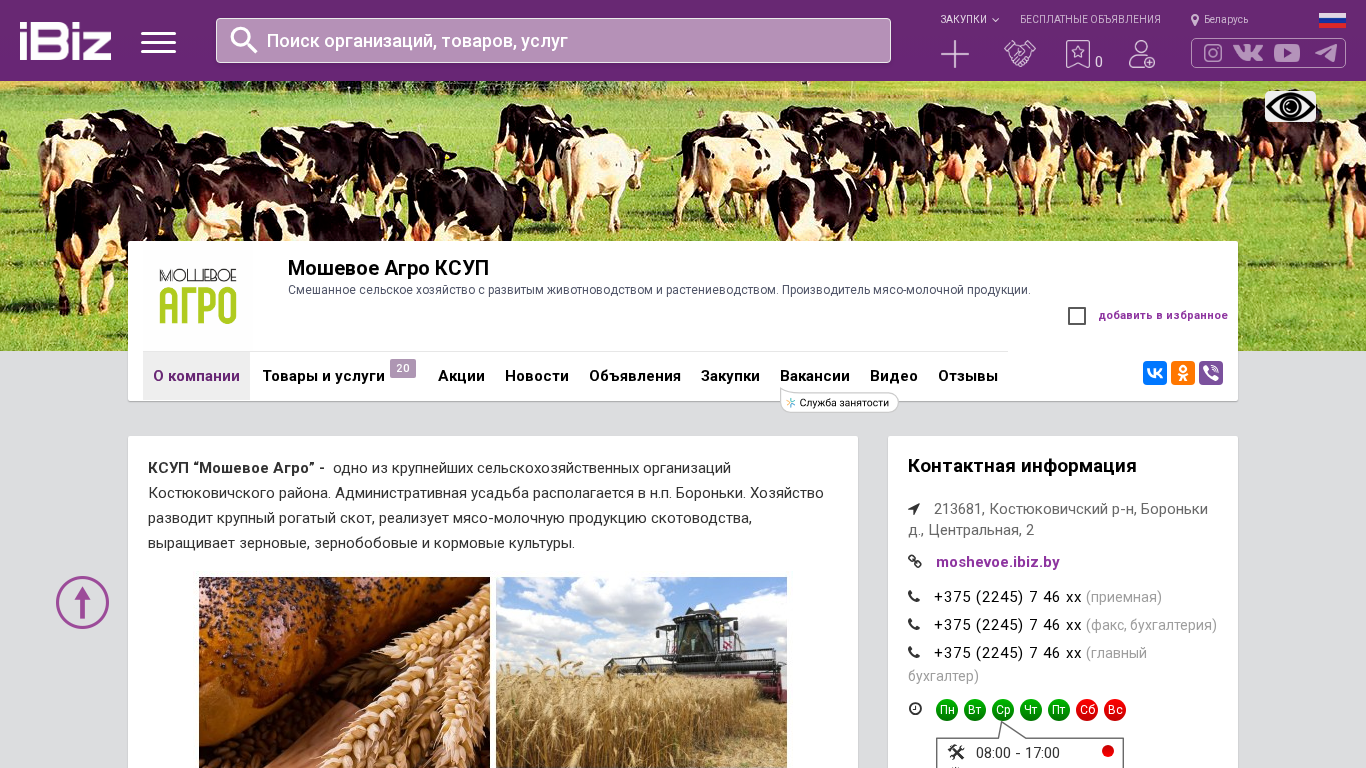The width and height of the screenshot is (1366, 768).
Task: Open the Отзывы tab
Action: (x=968, y=376)
